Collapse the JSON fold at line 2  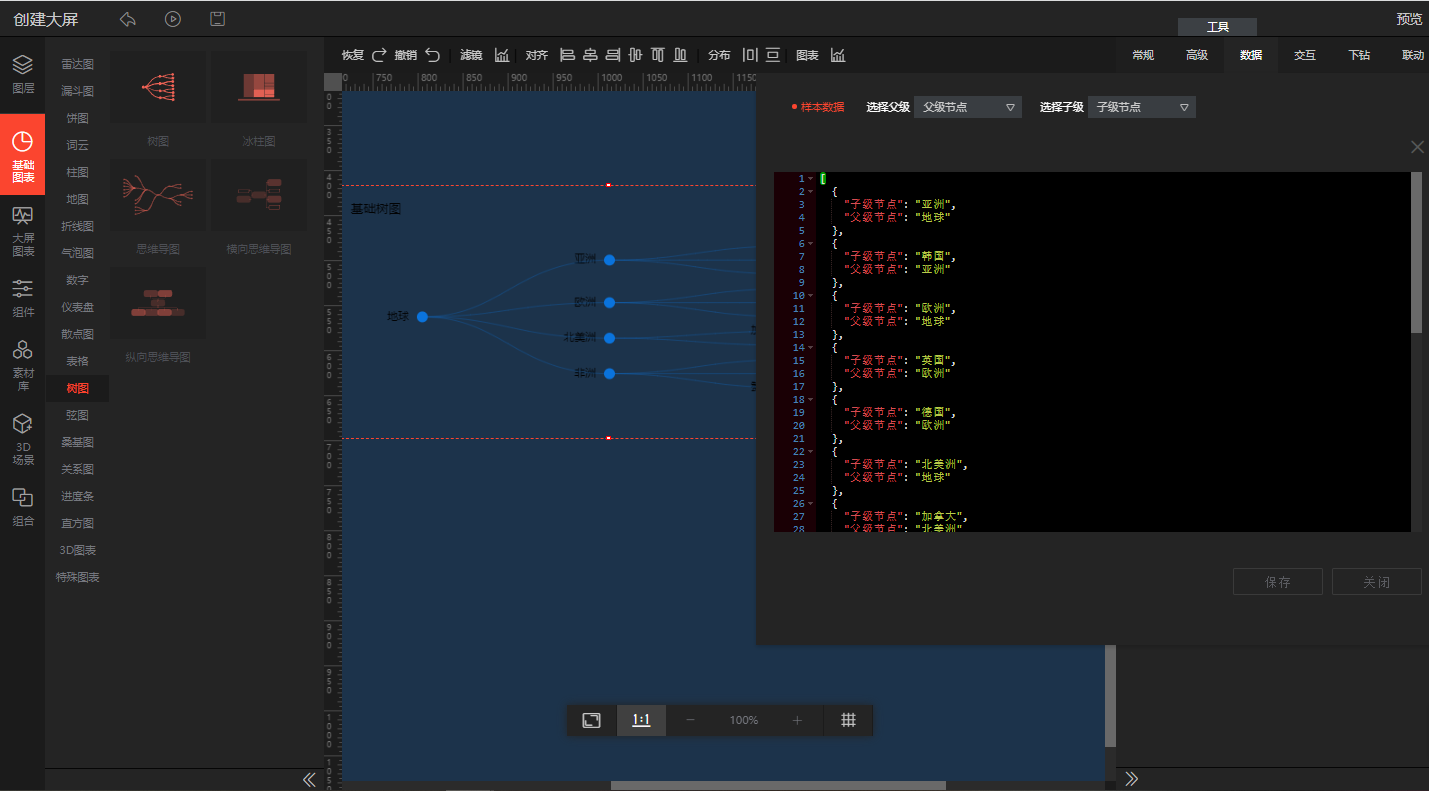(x=810, y=192)
